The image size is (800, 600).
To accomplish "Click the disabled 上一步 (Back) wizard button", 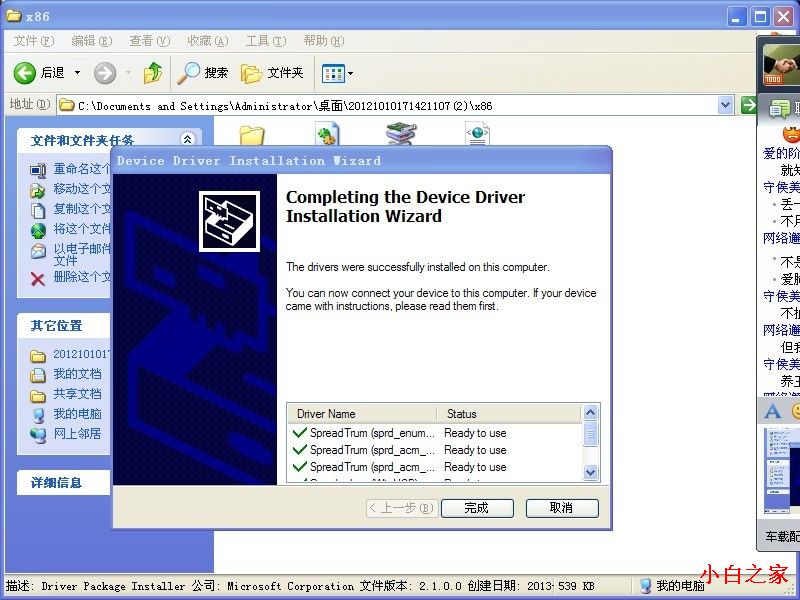I will point(402,508).
